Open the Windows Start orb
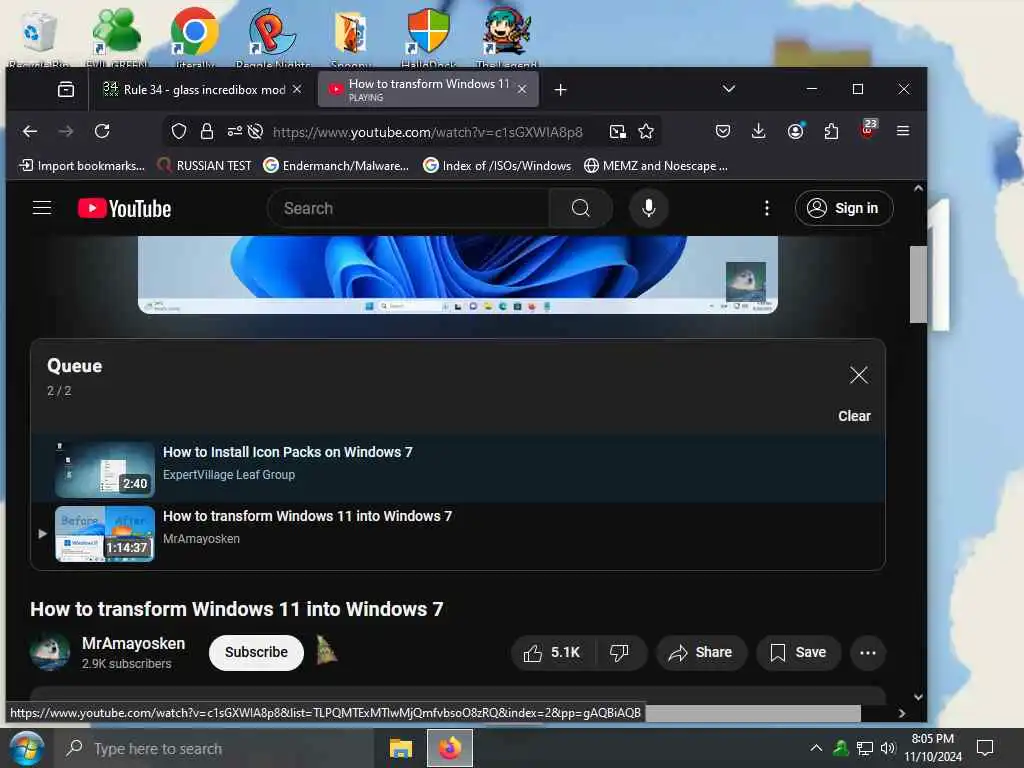The image size is (1024, 768). [x=27, y=748]
